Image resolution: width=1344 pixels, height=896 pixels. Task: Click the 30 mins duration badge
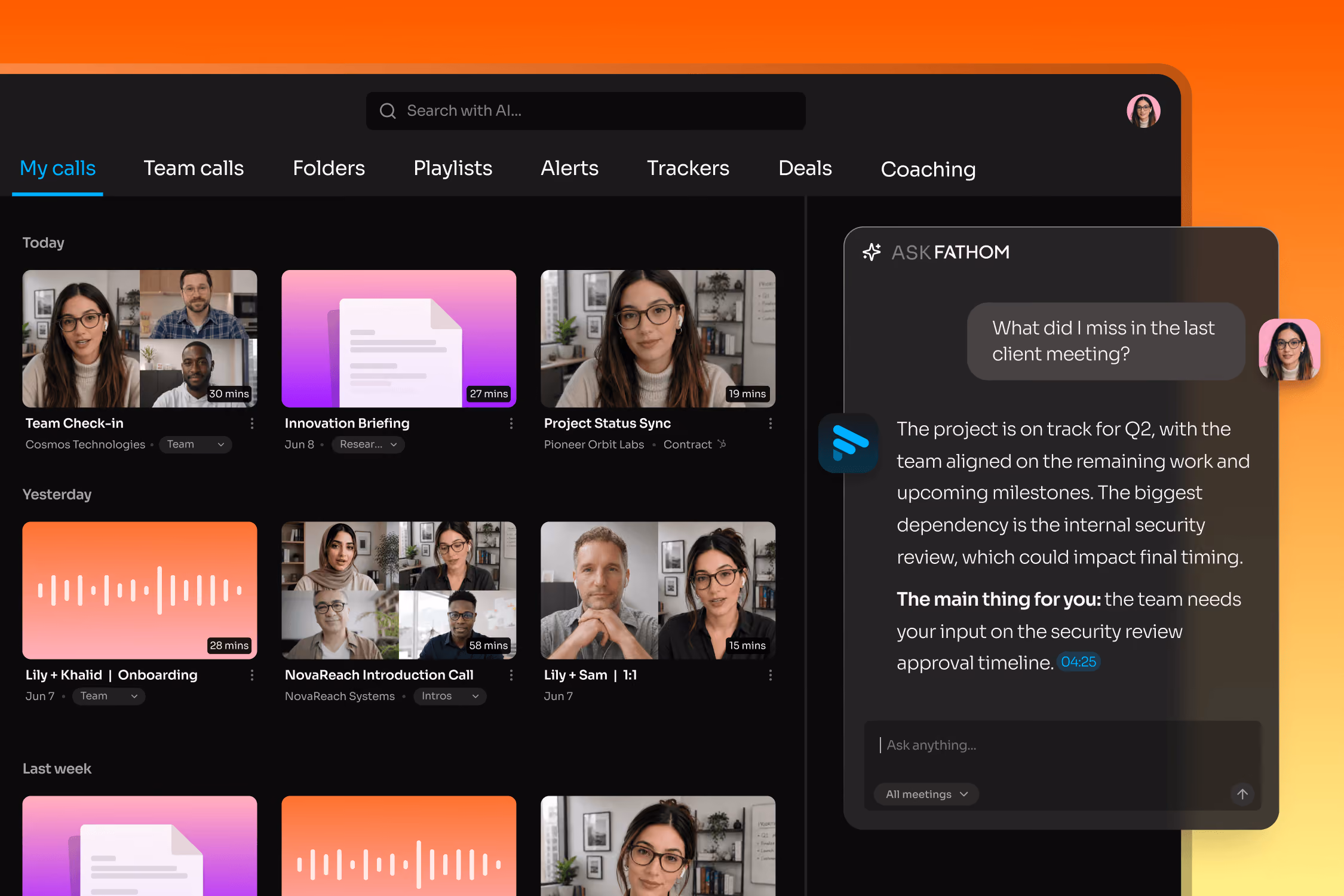[229, 394]
